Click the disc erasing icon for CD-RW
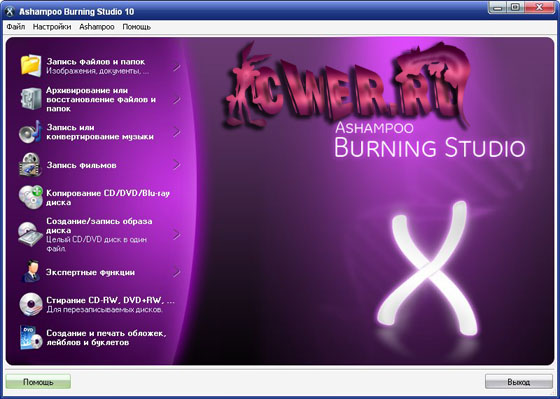This screenshot has width=560, height=399. (x=31, y=304)
